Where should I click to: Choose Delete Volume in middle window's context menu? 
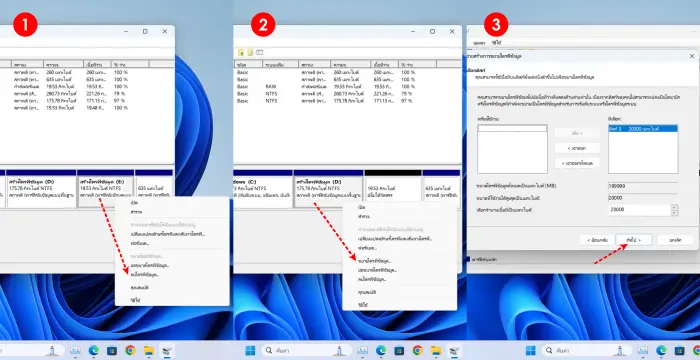[372, 279]
